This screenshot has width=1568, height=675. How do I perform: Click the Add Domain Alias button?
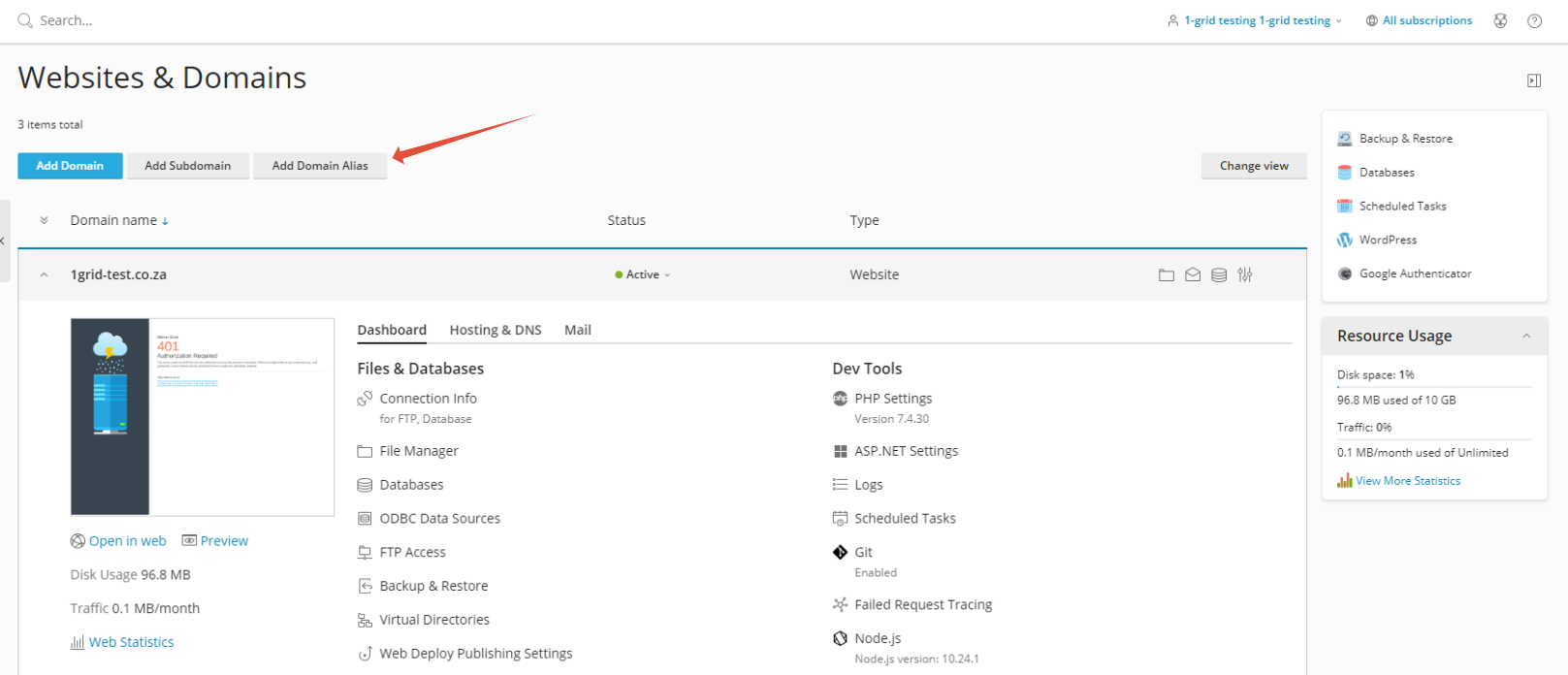pos(320,166)
